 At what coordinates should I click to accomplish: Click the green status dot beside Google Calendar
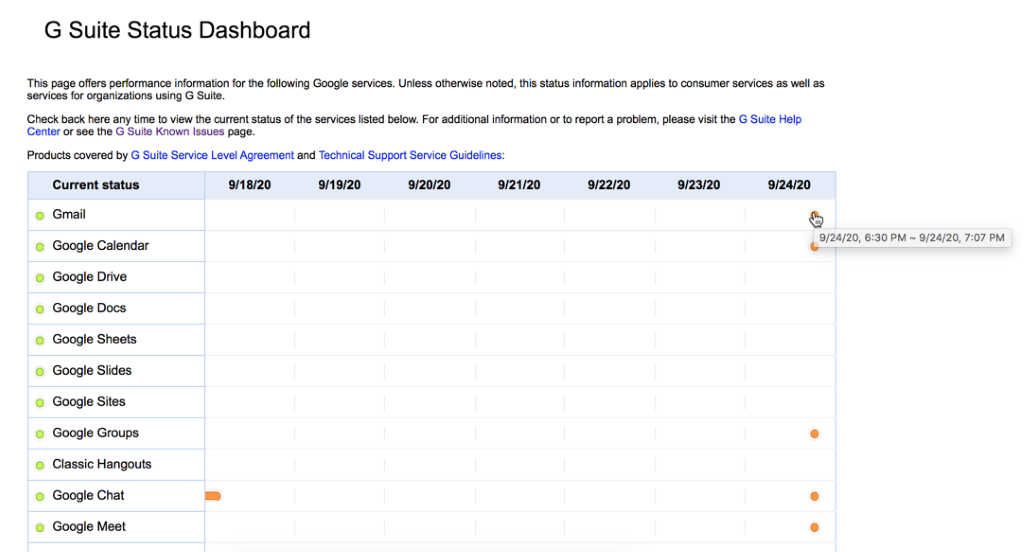(40, 247)
